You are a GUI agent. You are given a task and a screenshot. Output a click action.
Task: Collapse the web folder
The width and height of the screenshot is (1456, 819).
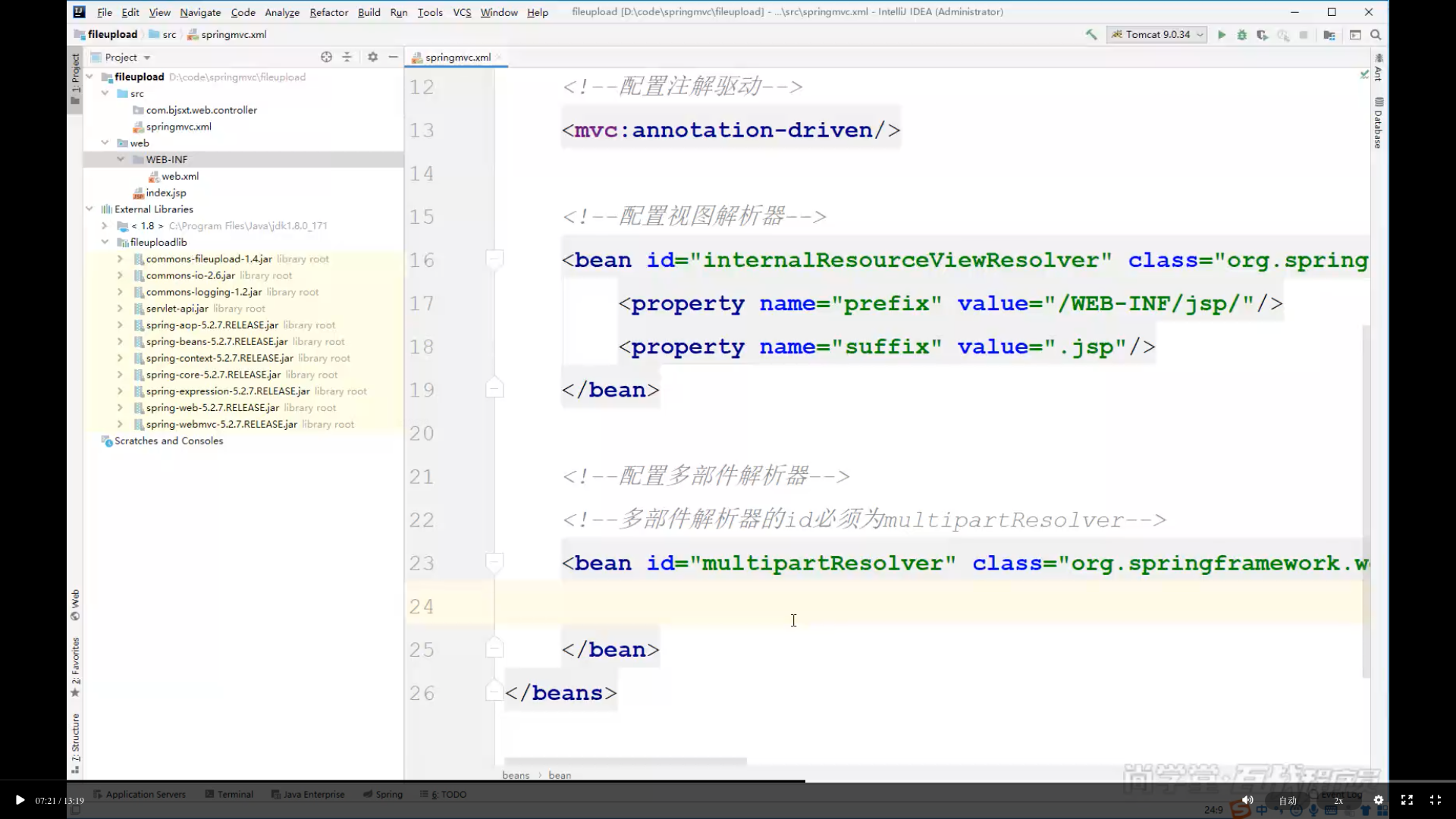coord(105,143)
